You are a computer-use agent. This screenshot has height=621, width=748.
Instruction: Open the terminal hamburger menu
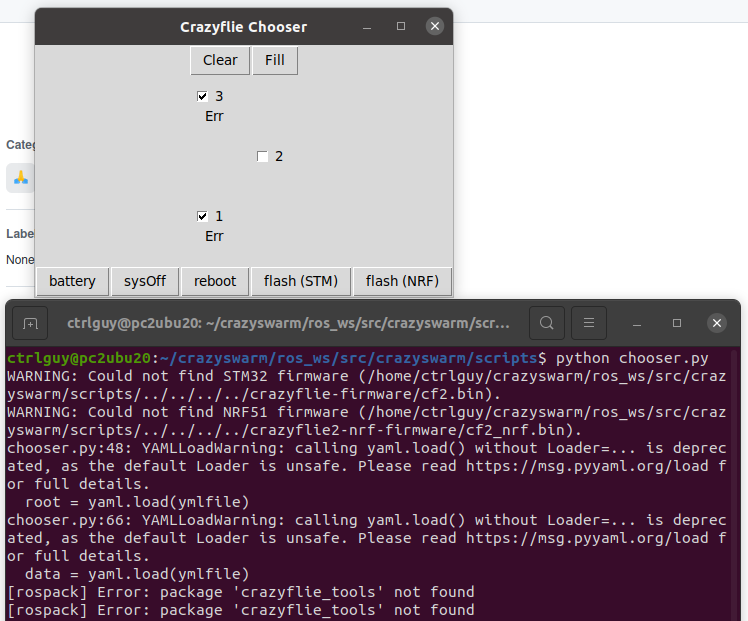[589, 323]
